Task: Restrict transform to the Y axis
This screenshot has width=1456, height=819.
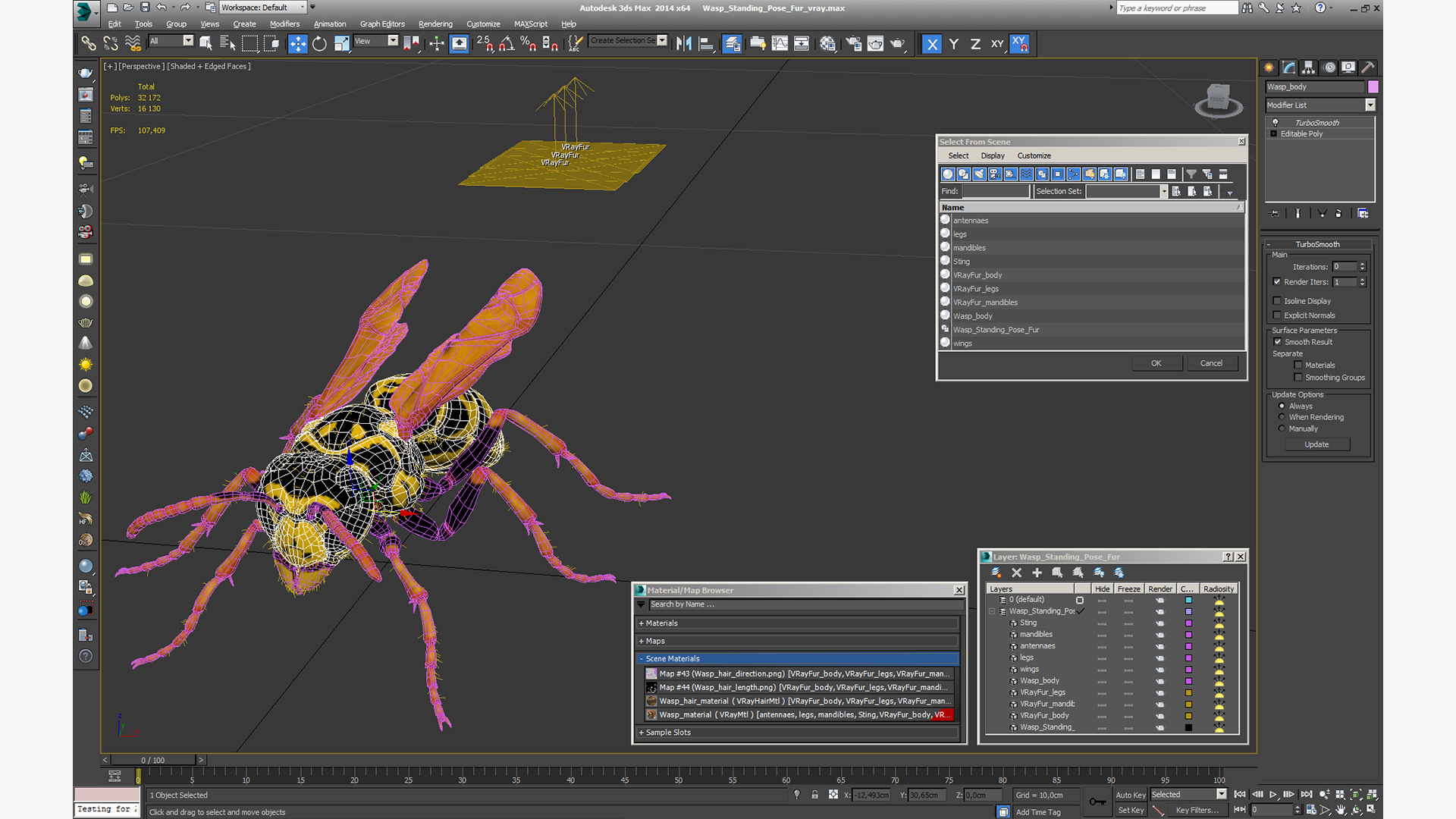Action: [954, 44]
